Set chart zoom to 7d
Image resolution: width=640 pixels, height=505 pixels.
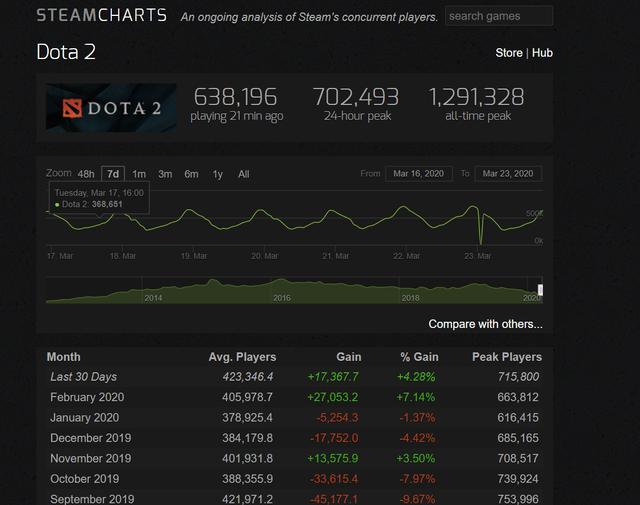pos(113,174)
